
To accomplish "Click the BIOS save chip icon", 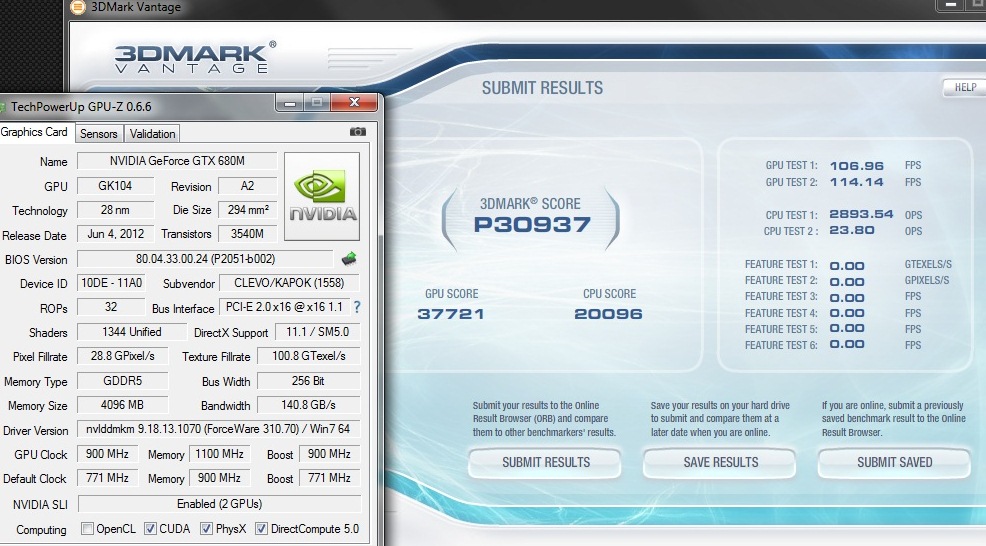I will coord(349,259).
